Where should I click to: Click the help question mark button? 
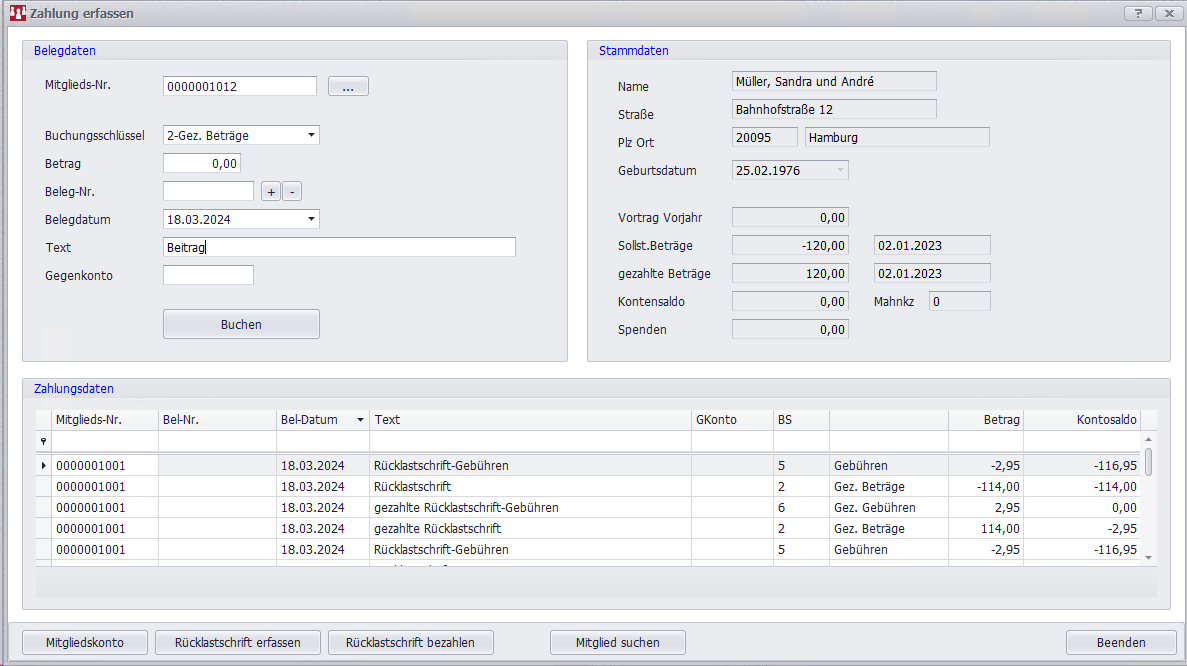[1138, 13]
